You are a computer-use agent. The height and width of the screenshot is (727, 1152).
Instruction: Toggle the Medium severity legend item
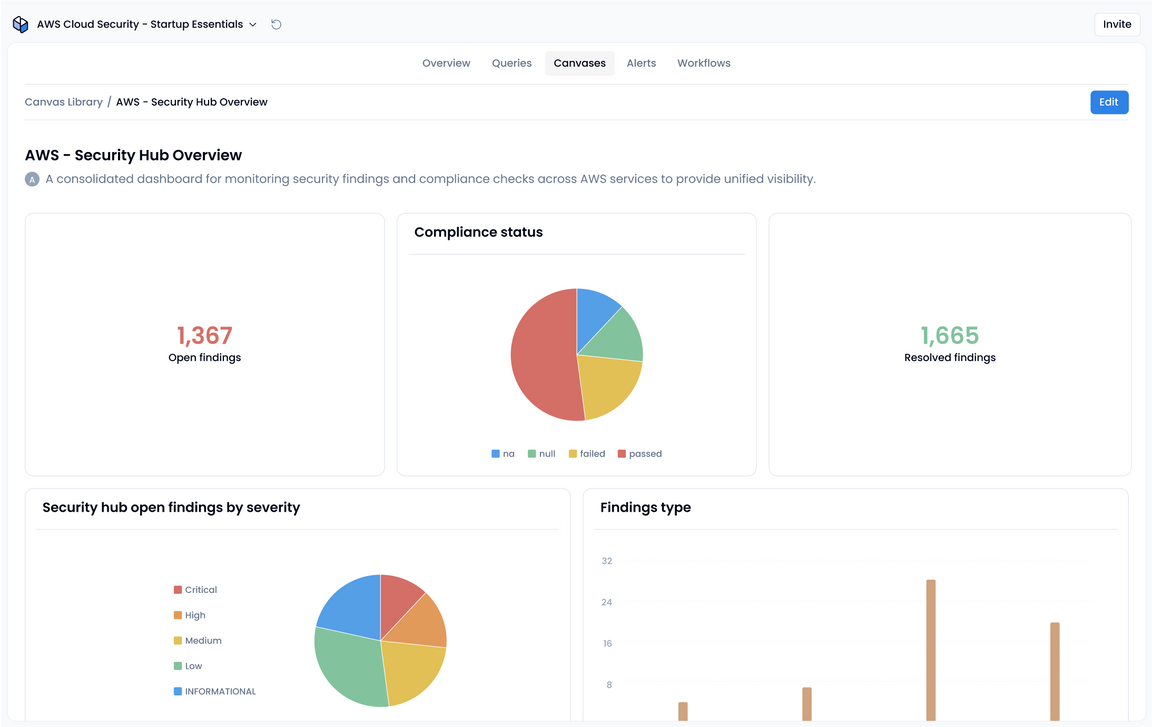pos(198,640)
